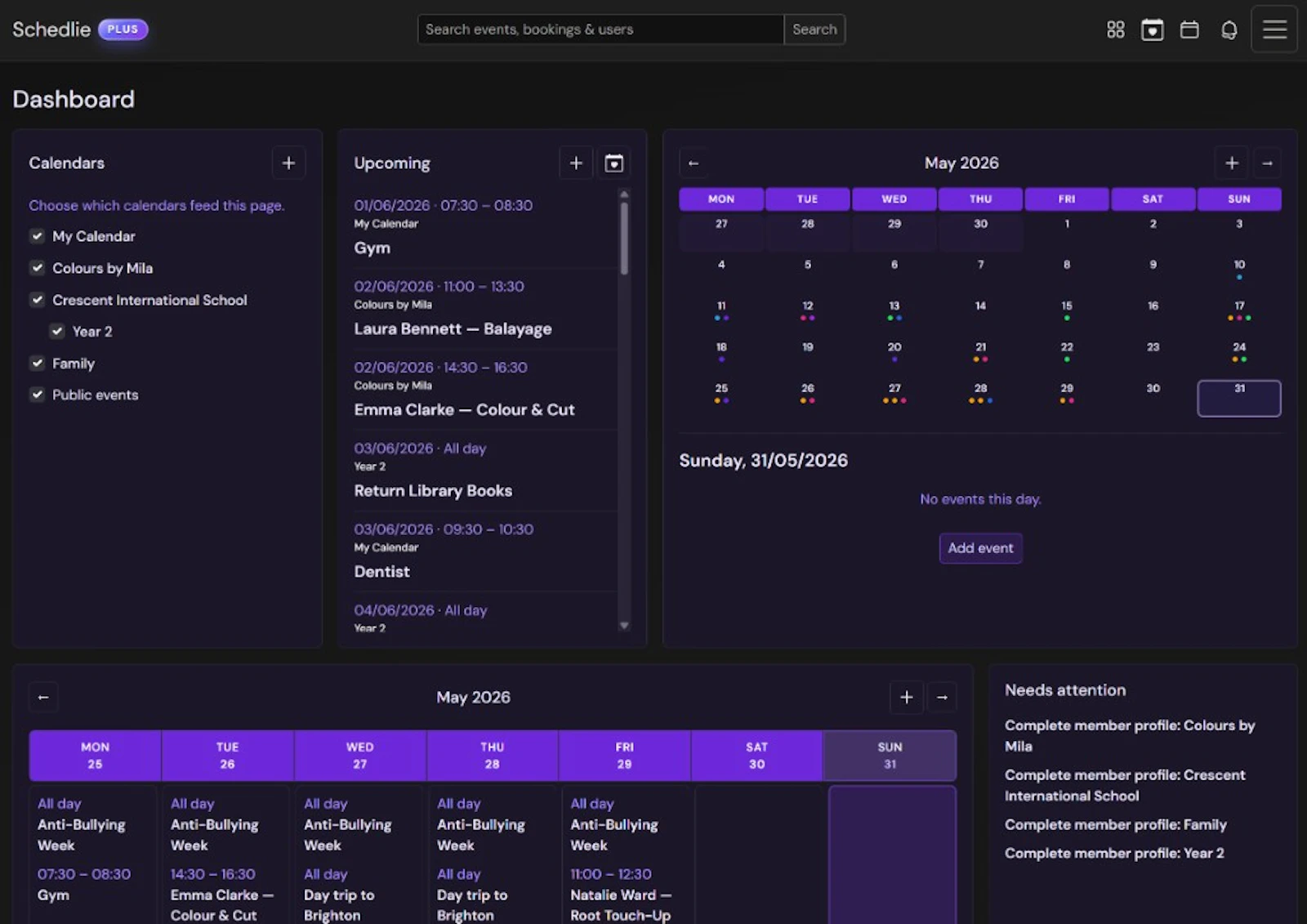Open Thursday Day trip to Brighton
The image size is (1307, 924).
point(473,895)
